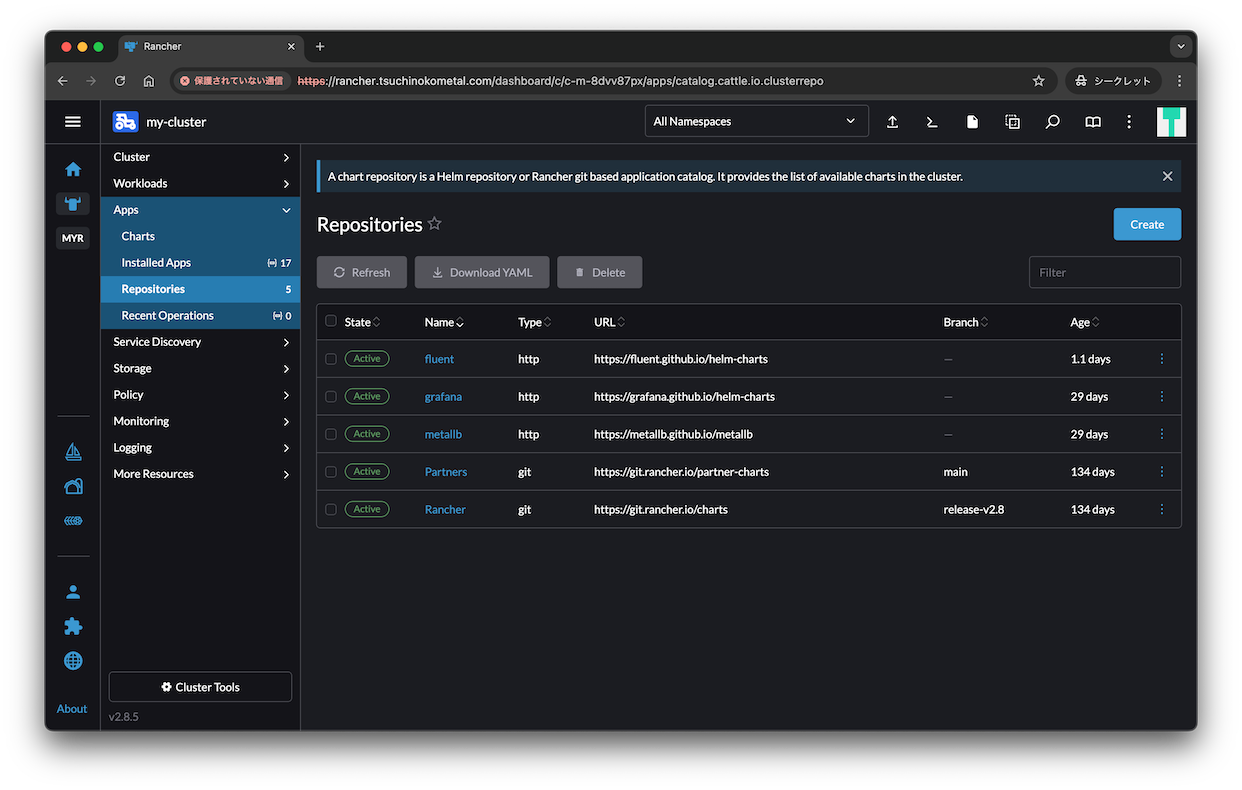Expand More Resources nav section
This screenshot has width=1242, height=790.
200,474
